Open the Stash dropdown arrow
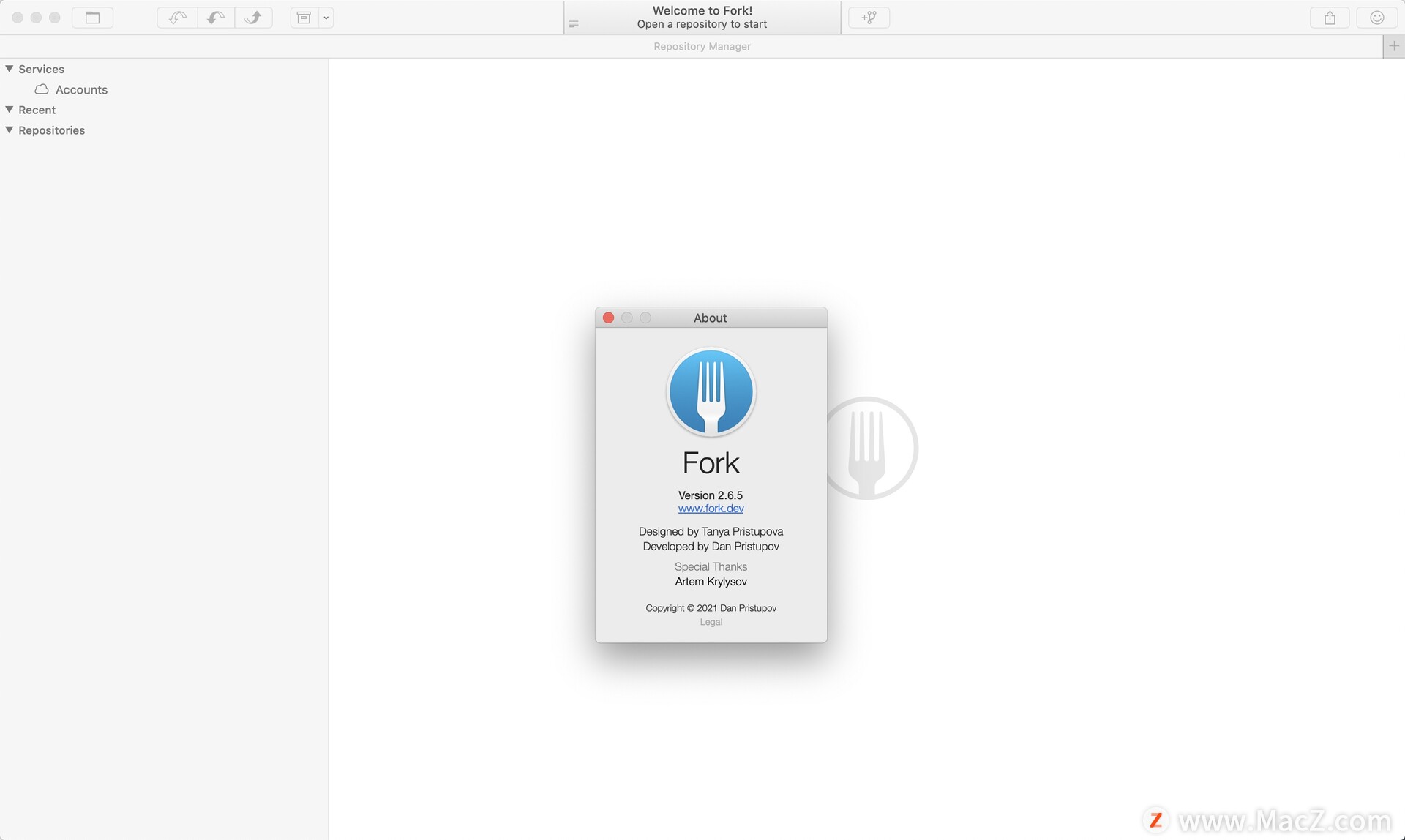The image size is (1405, 840). coord(326,18)
